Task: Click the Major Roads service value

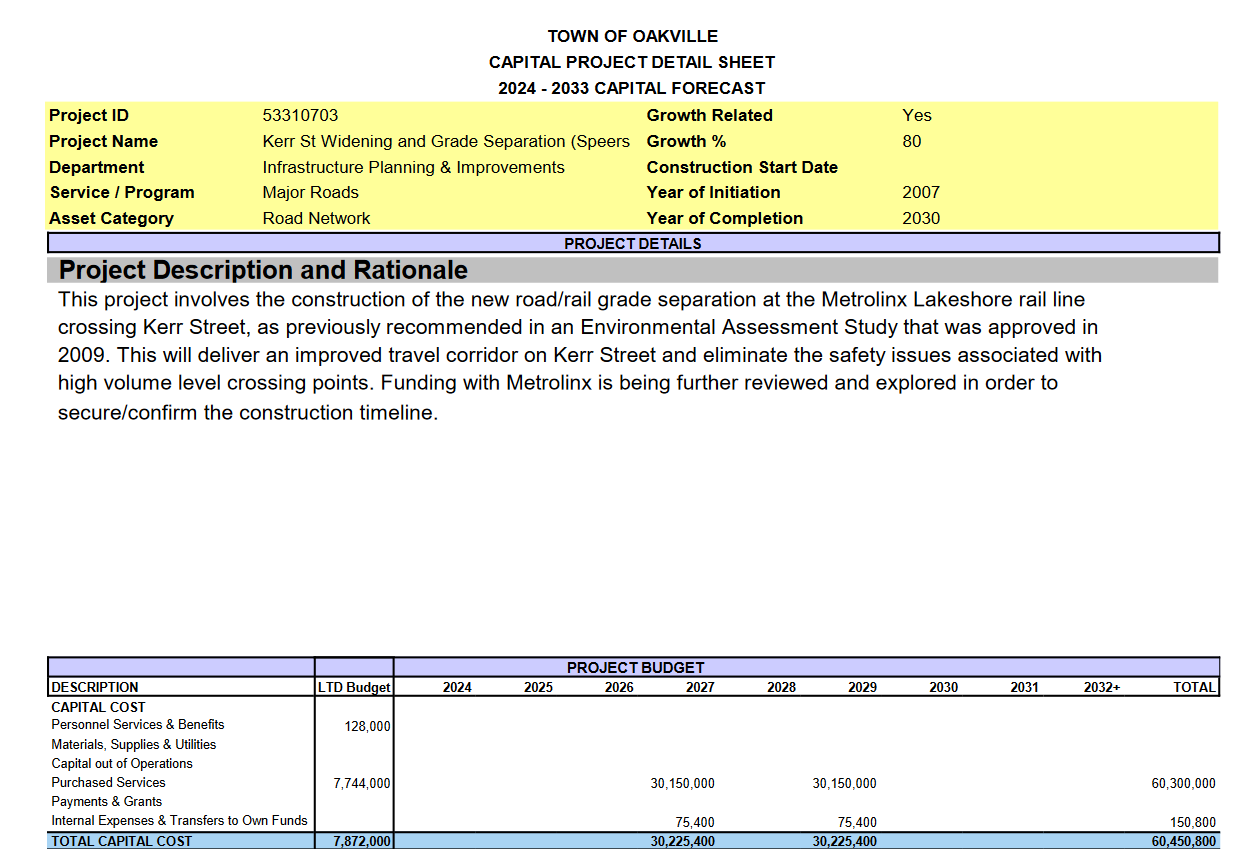Action: point(310,192)
